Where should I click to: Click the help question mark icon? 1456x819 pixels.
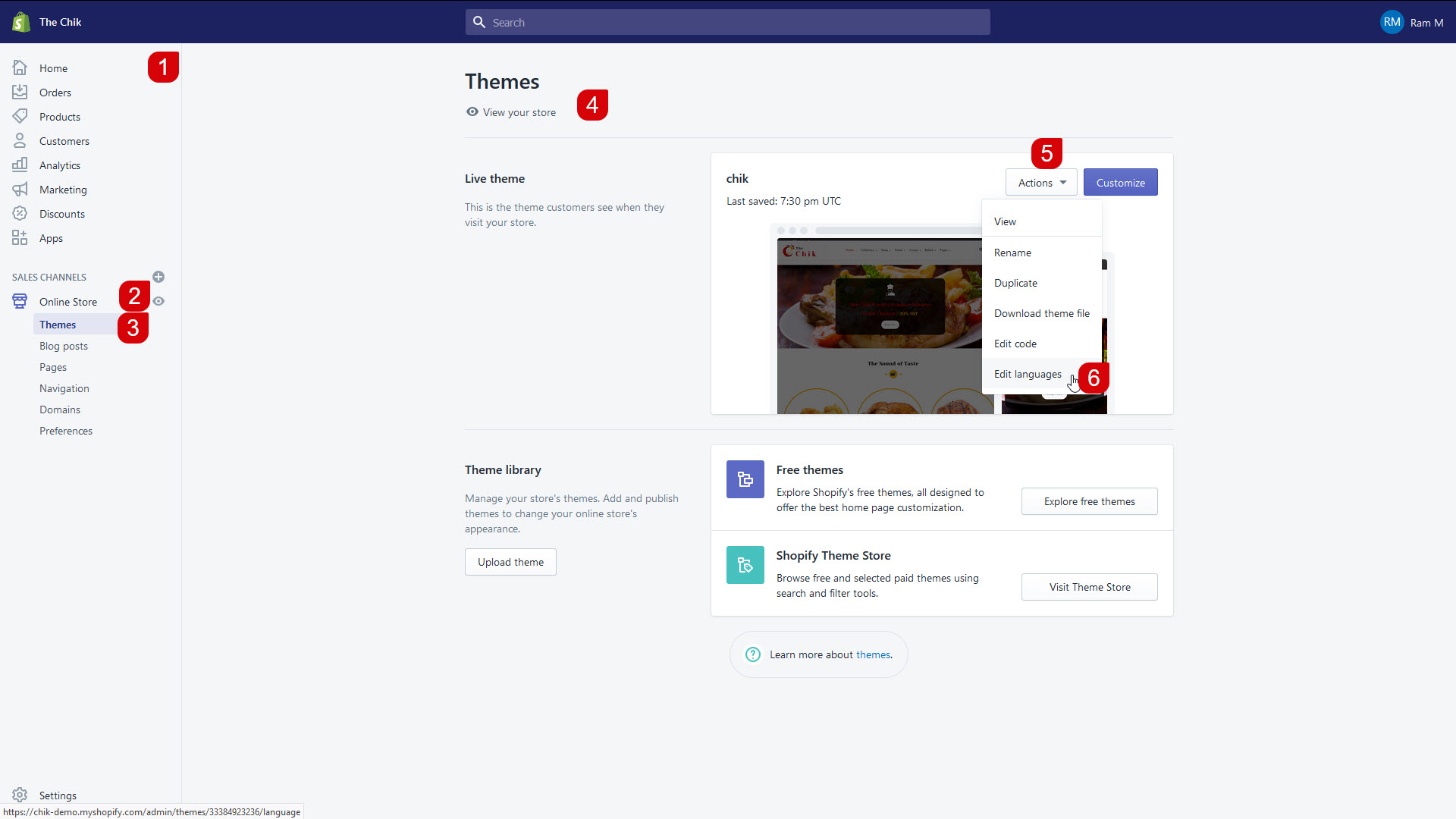coord(753,654)
